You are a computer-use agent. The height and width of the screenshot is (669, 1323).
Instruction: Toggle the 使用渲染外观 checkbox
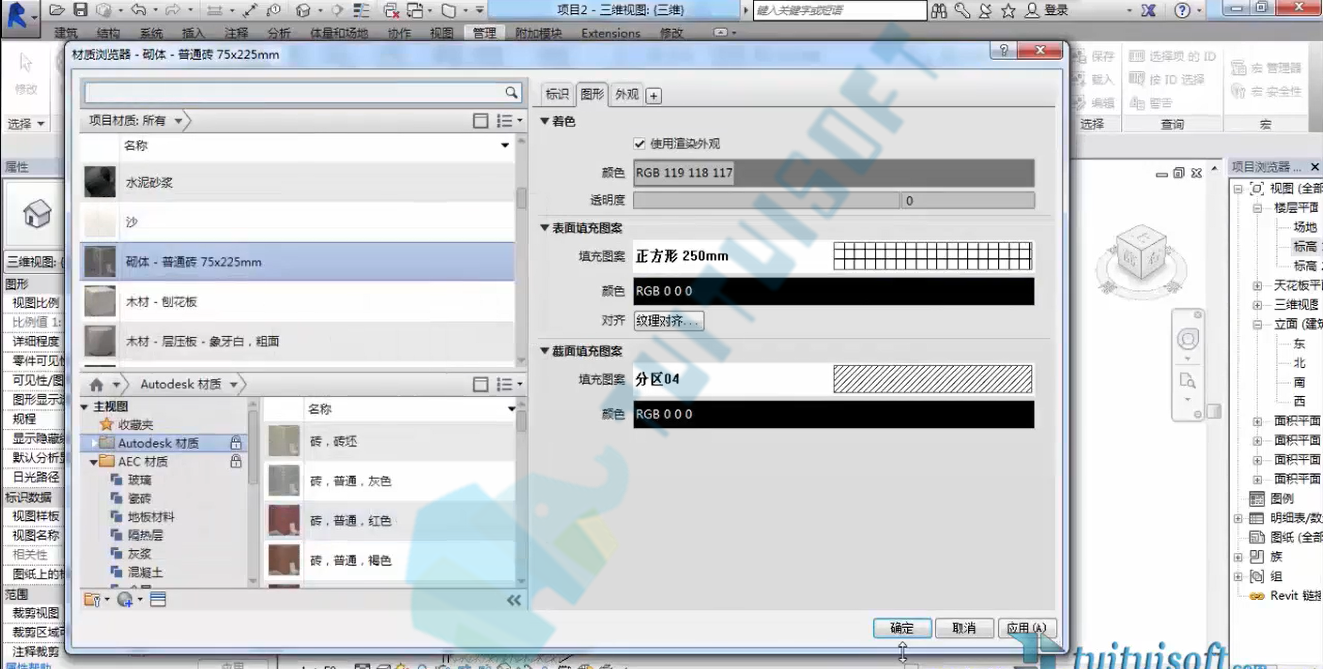[x=640, y=144]
